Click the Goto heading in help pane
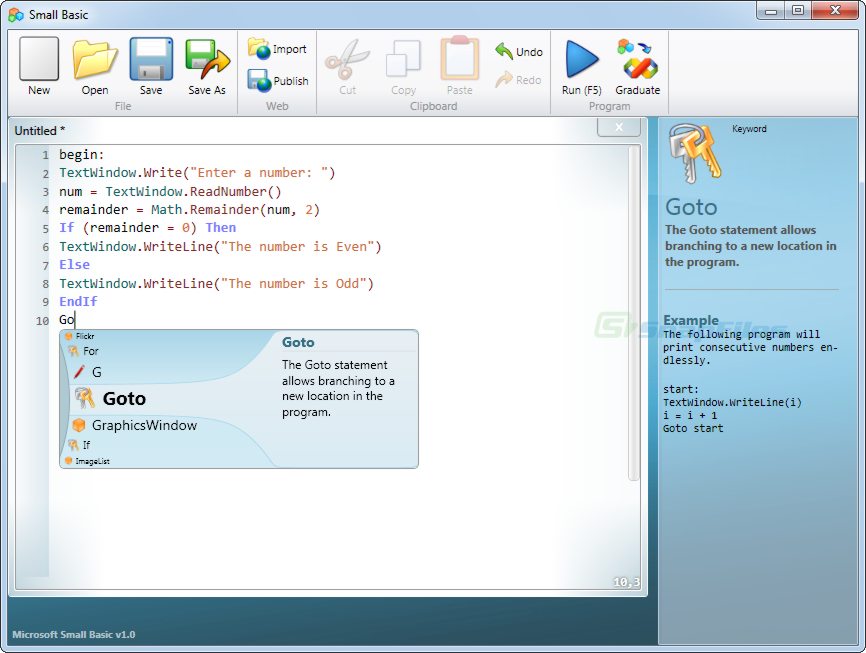The height and width of the screenshot is (653, 866). (691, 207)
